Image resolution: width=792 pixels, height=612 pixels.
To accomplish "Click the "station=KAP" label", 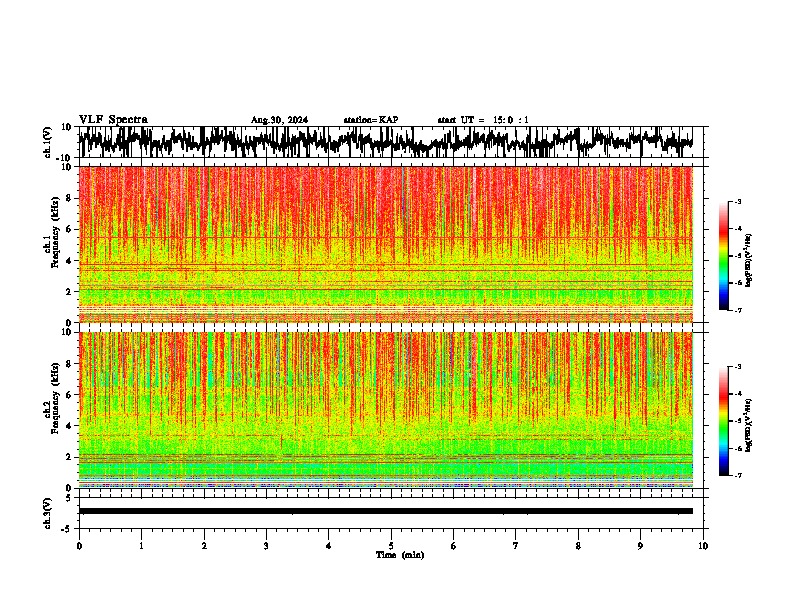I will point(371,120).
